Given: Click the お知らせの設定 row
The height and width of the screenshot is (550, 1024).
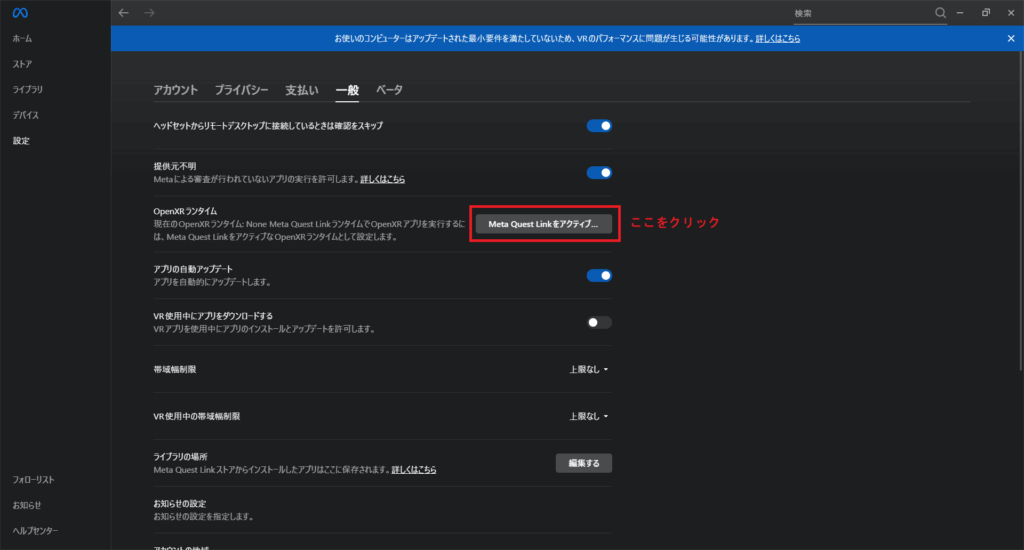Looking at the screenshot, I should [382, 510].
